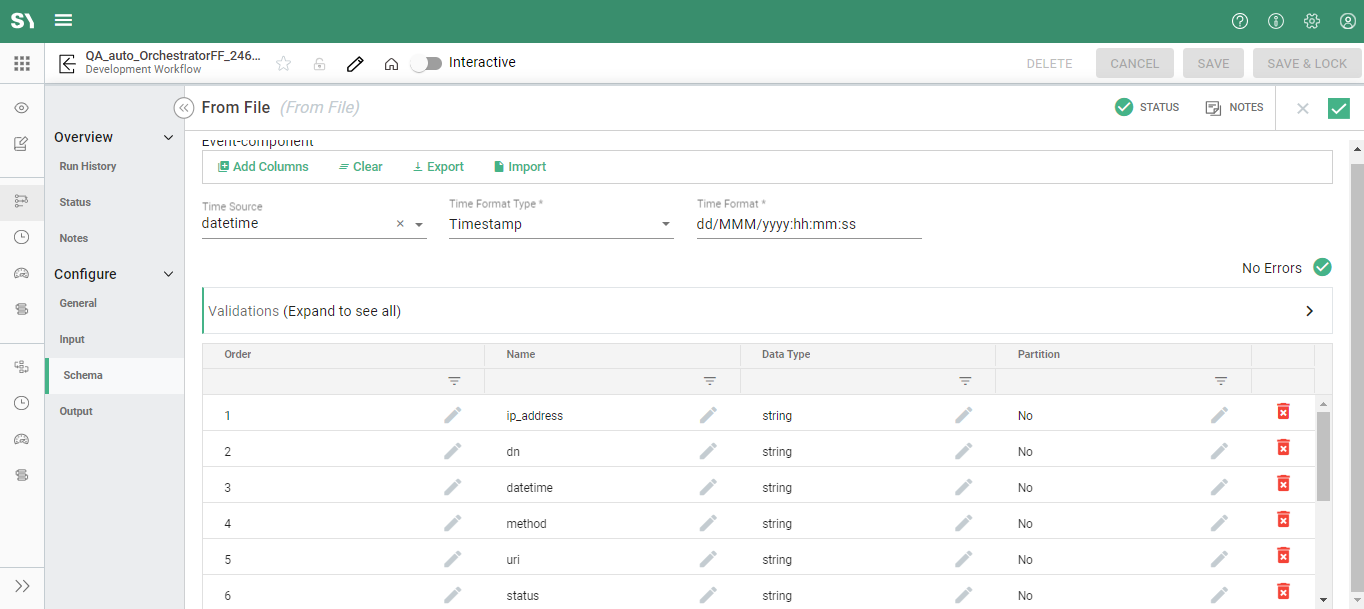The height and width of the screenshot is (609, 1364).
Task: Click the NOTES button in component header
Action: [x=1234, y=107]
